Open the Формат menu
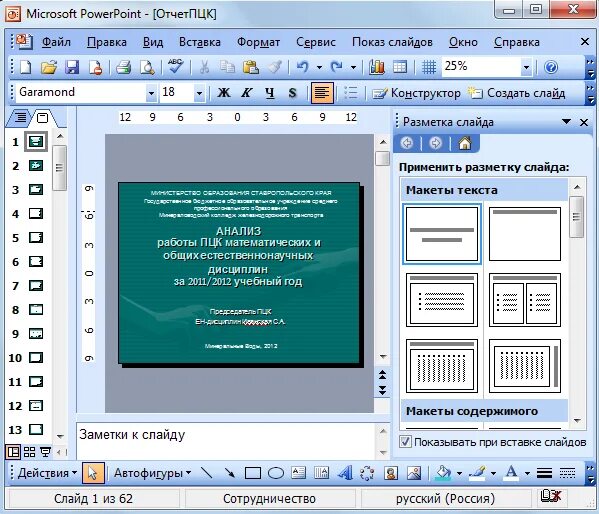This screenshot has height=514, width=599. tap(258, 42)
